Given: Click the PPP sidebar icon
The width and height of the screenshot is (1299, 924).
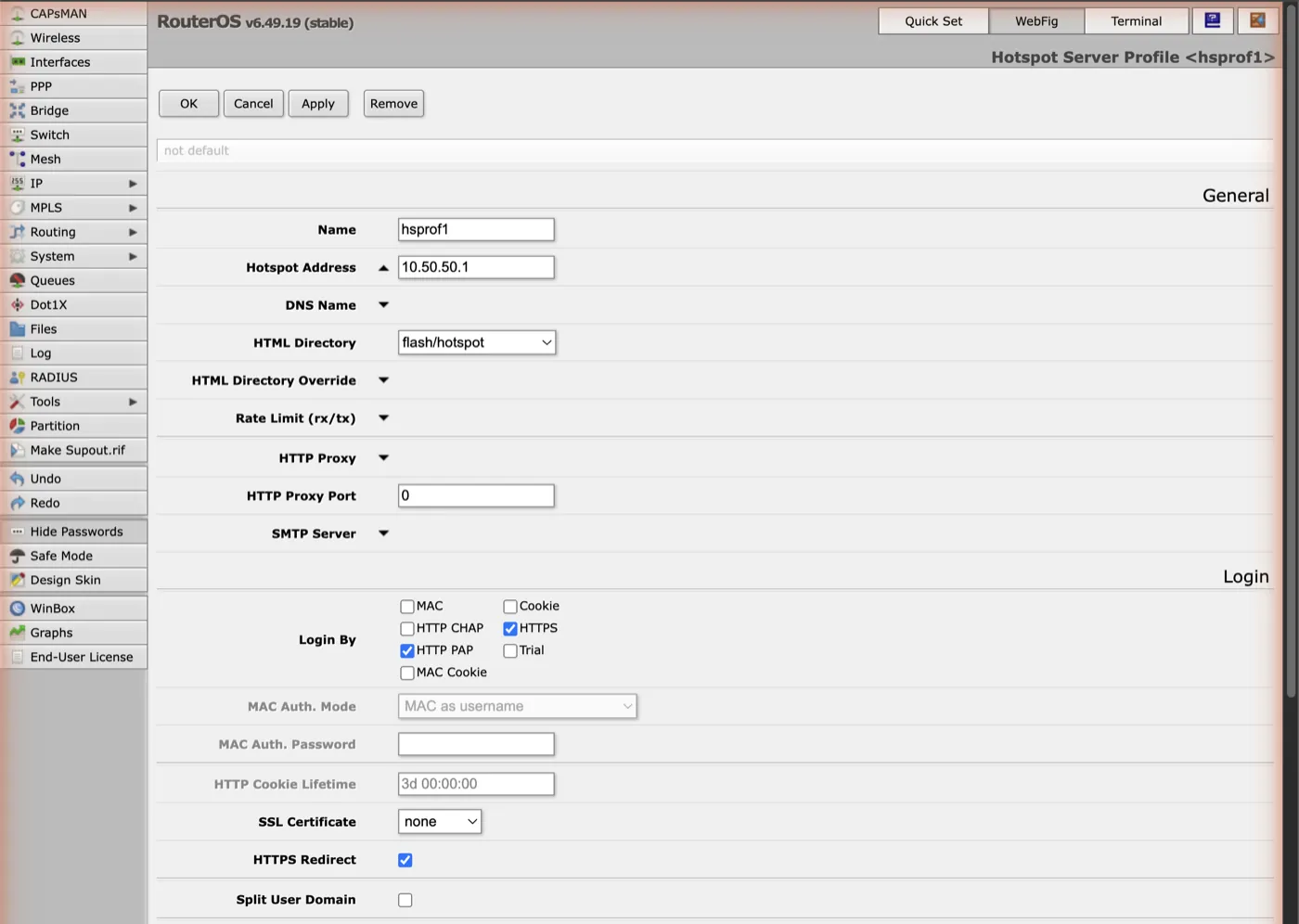Looking at the screenshot, I should coord(17,86).
